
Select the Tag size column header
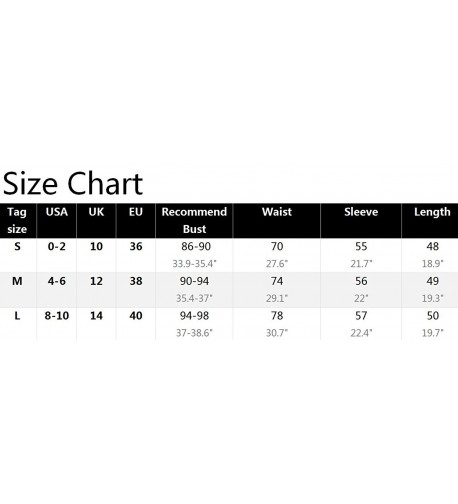click(17, 220)
